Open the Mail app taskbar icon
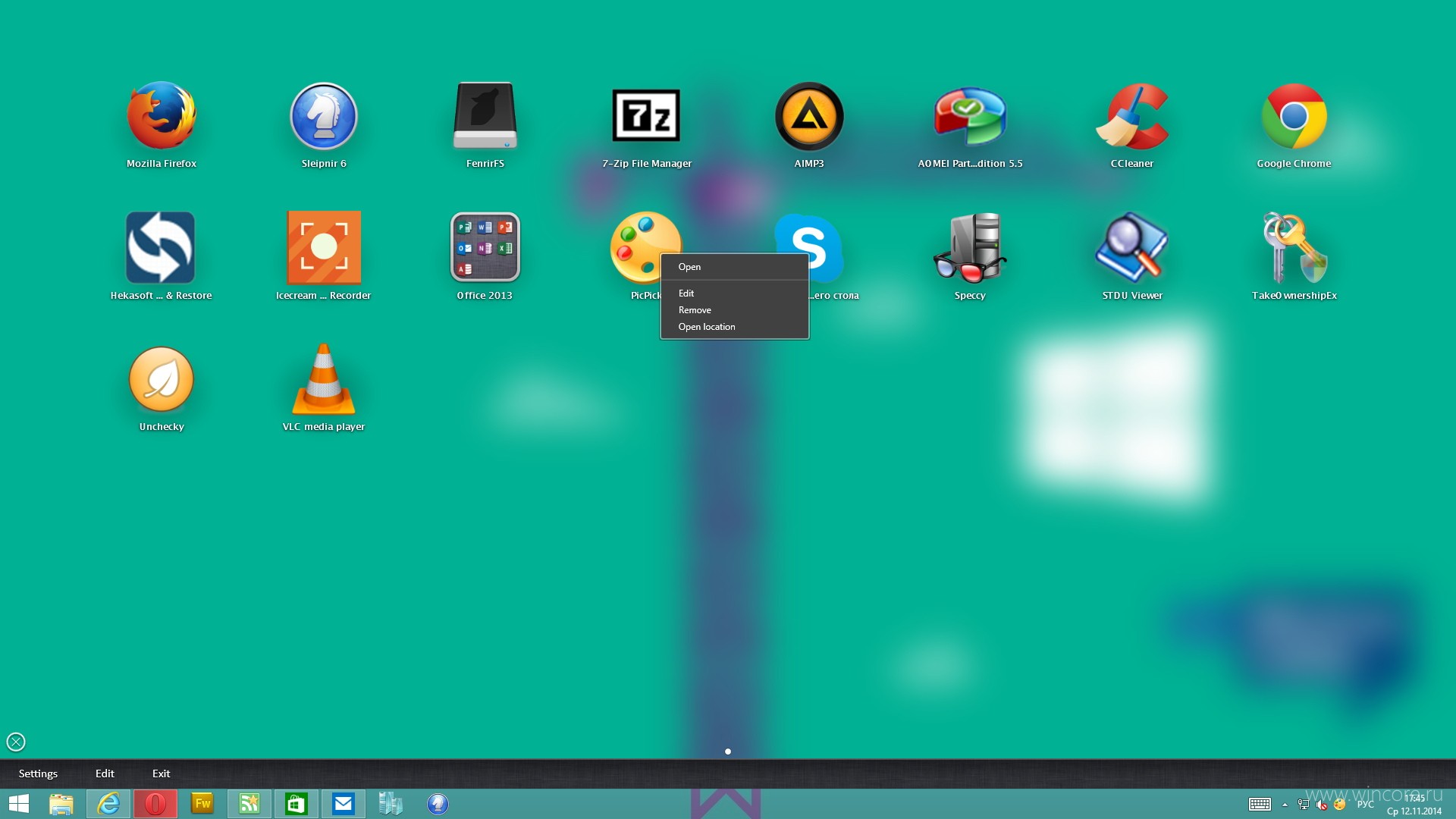The height and width of the screenshot is (819, 1456). (x=344, y=804)
